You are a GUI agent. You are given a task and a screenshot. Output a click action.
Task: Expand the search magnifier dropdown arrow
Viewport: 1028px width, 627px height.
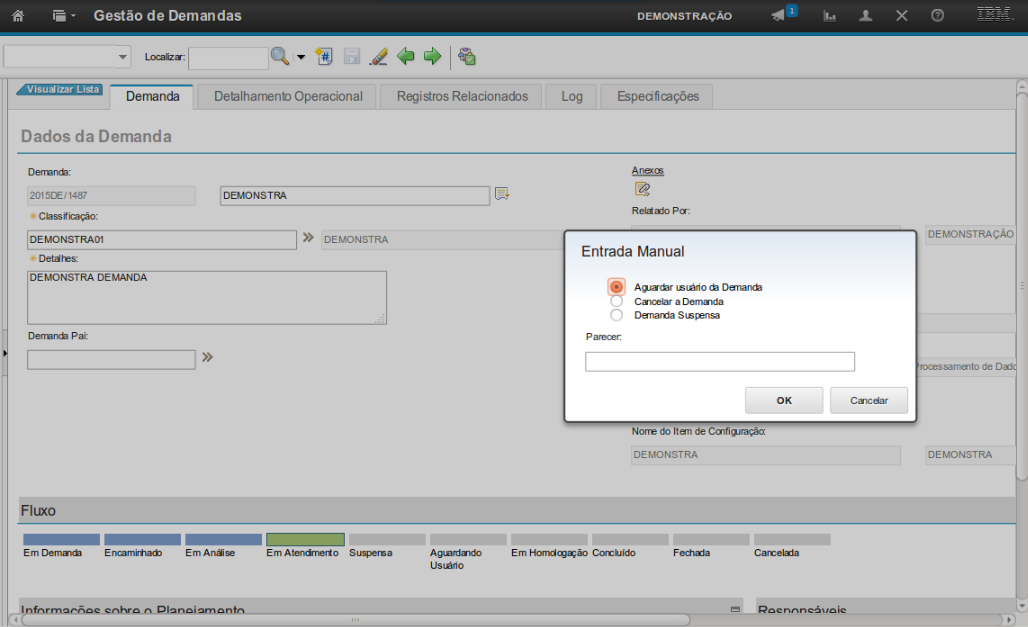click(301, 57)
